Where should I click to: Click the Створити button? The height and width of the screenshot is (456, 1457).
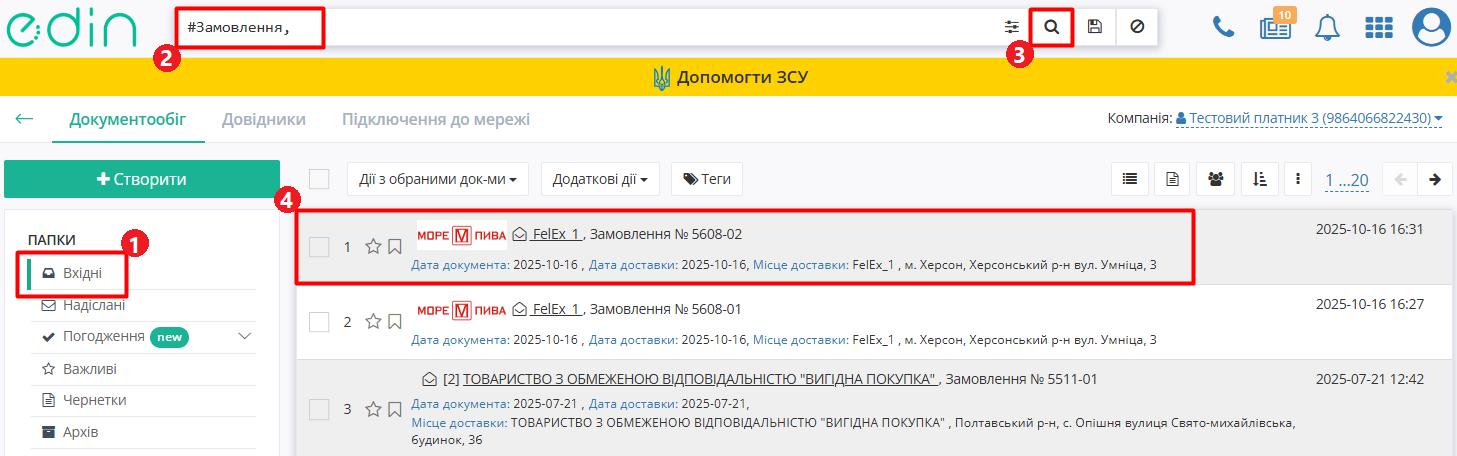(x=141, y=179)
